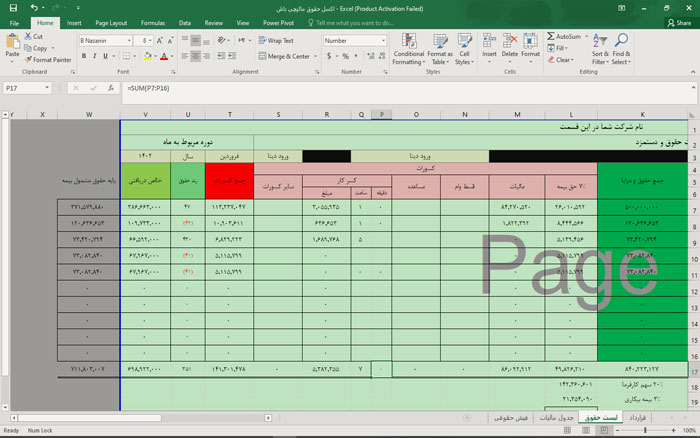Select the قرارداد sheet tab
Viewport: 700px width, 438px height.
click(x=638, y=417)
